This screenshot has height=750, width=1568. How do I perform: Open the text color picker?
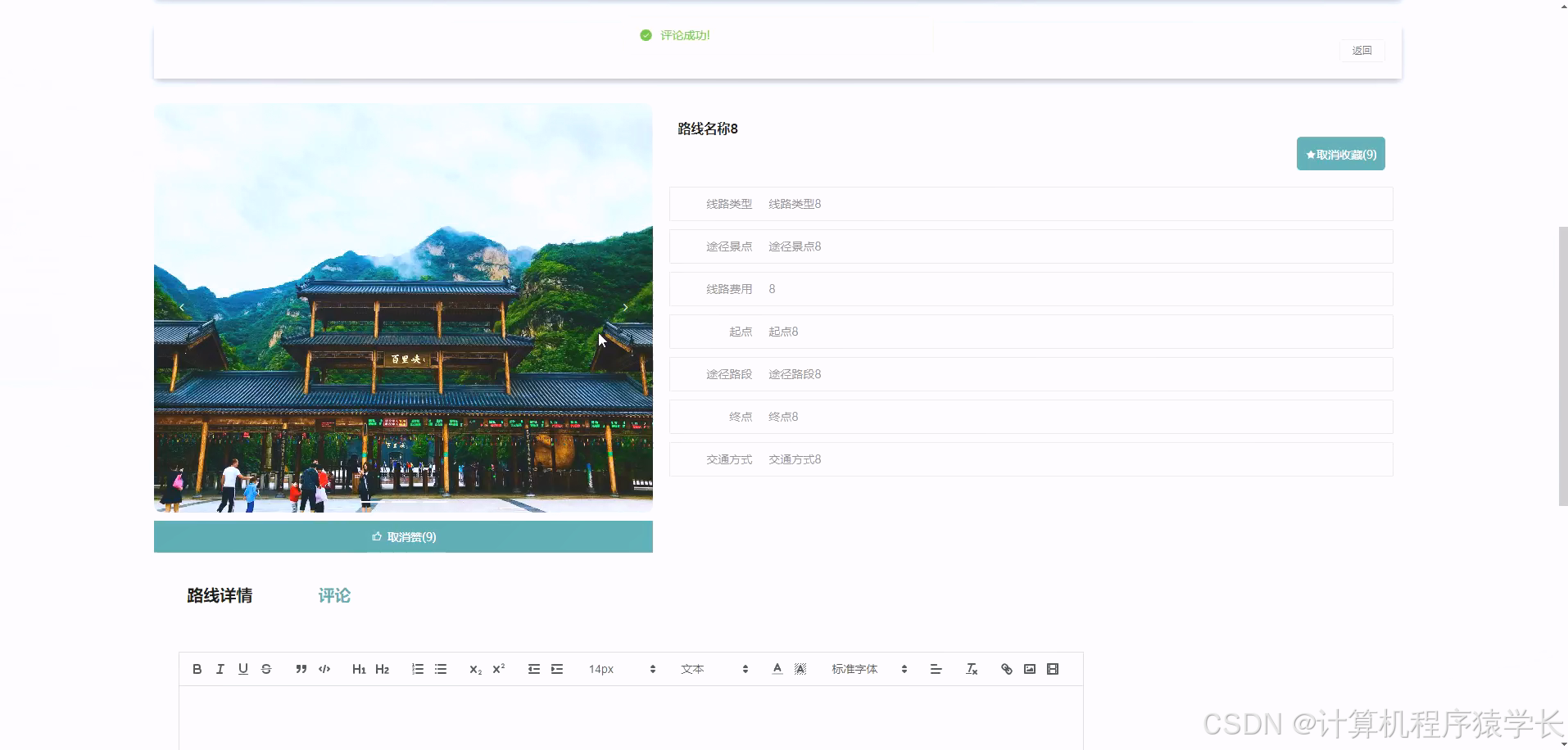776,669
